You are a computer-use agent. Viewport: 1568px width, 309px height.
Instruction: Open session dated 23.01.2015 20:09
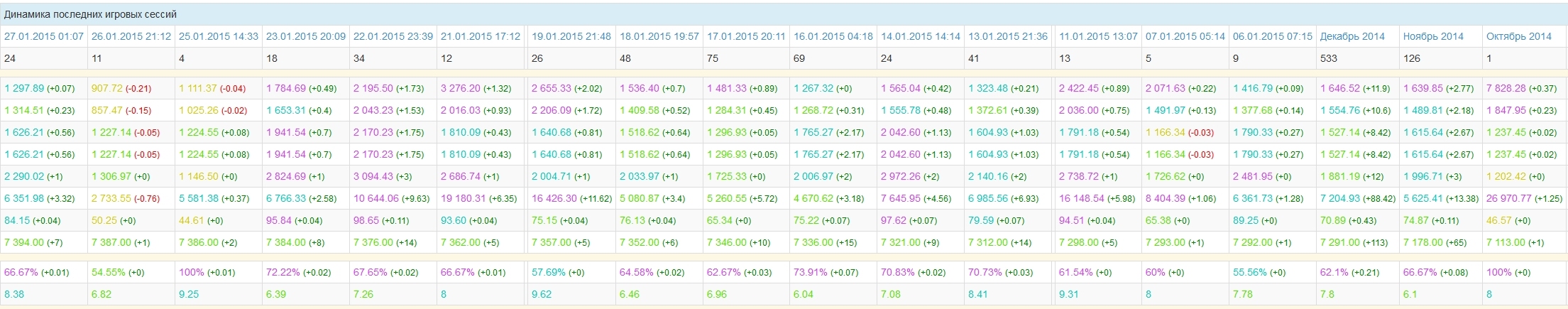pyautogui.click(x=306, y=36)
